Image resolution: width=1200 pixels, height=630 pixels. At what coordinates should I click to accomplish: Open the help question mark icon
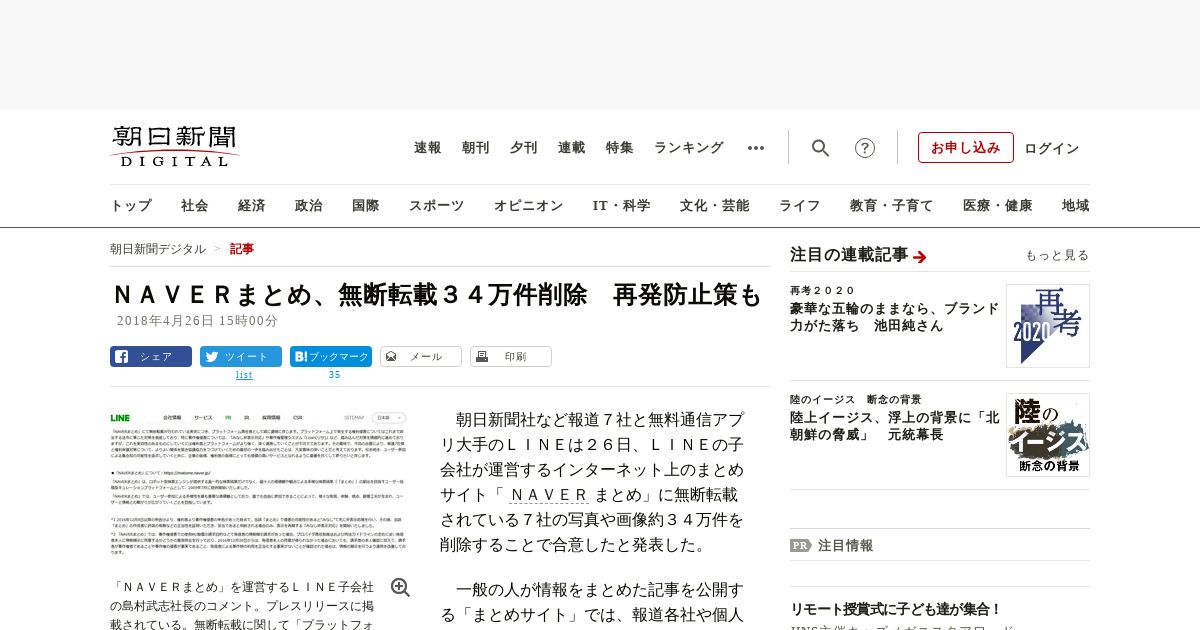(x=865, y=148)
